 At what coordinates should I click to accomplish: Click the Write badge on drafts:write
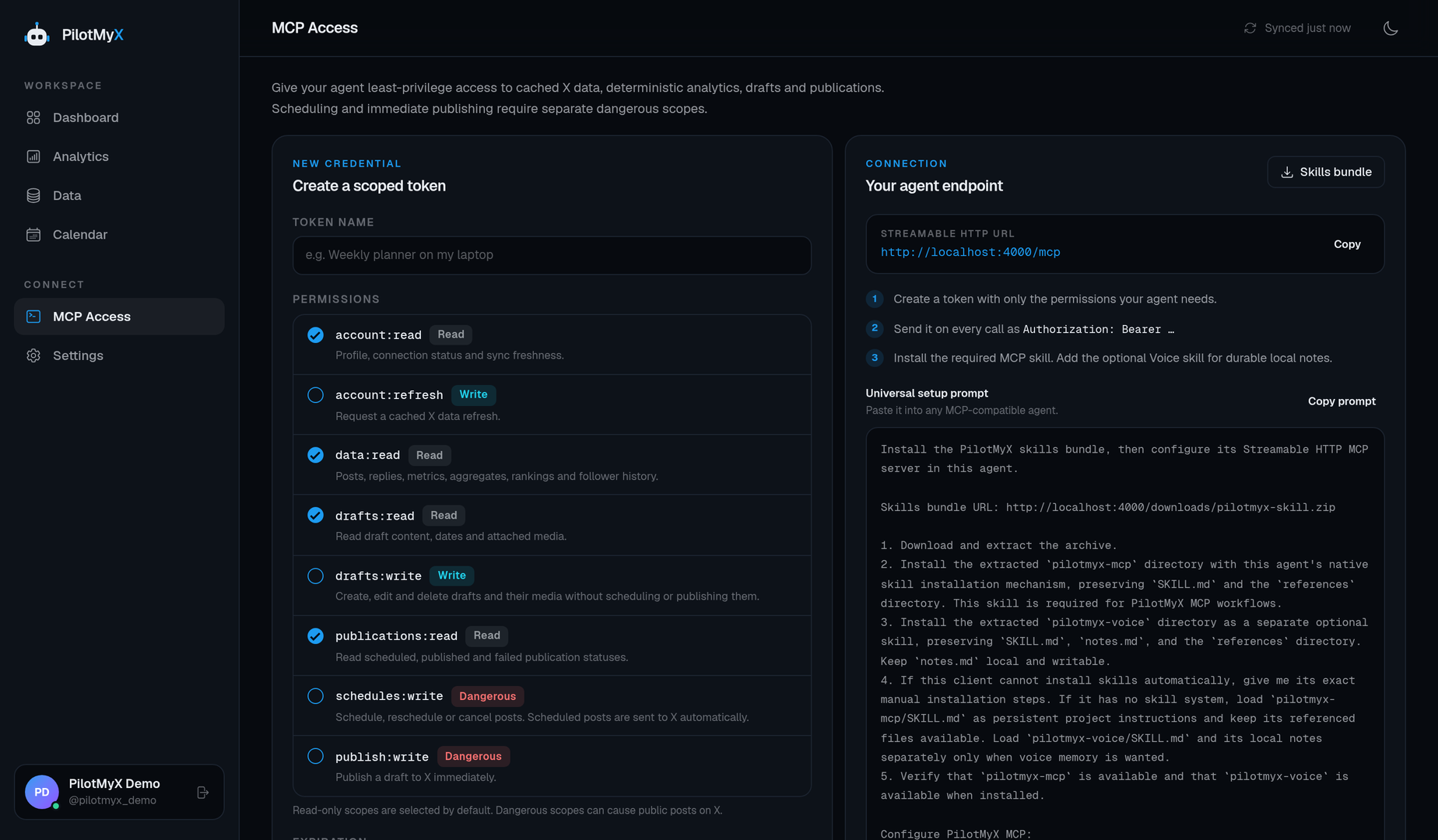coord(452,576)
